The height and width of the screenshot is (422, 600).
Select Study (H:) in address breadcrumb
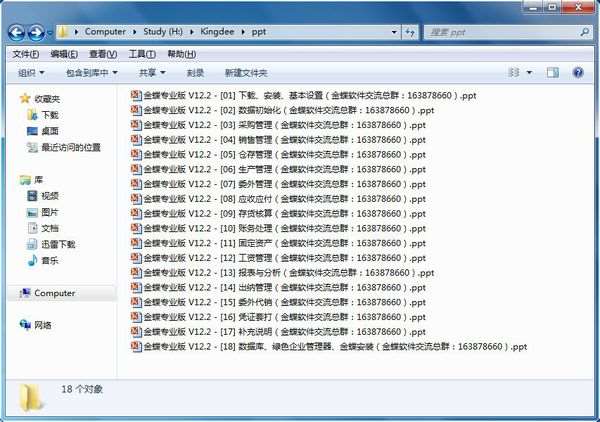(163, 32)
